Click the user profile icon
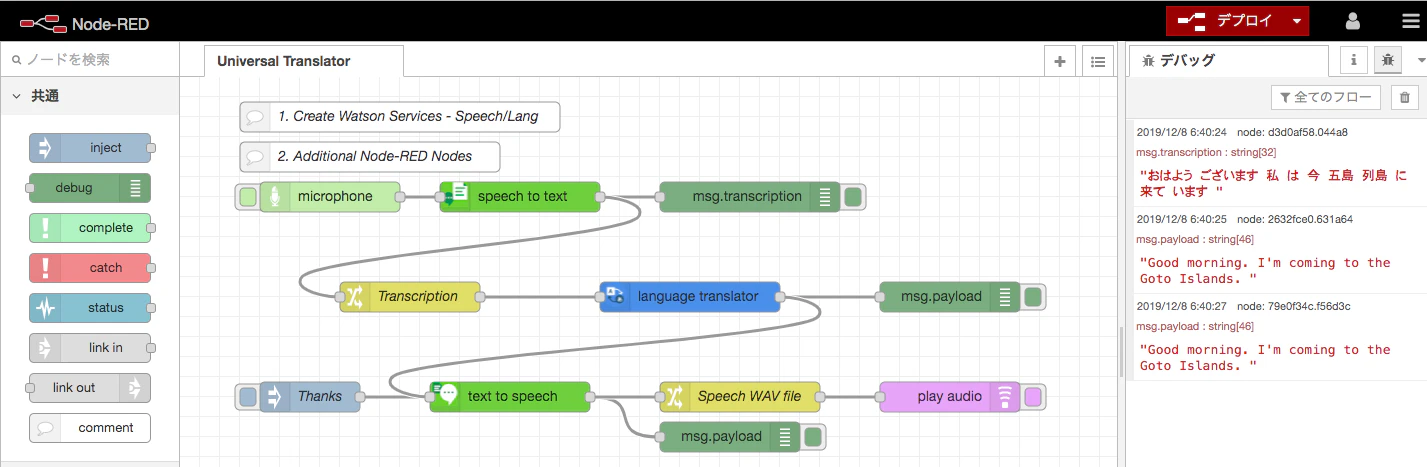 [1352, 20]
